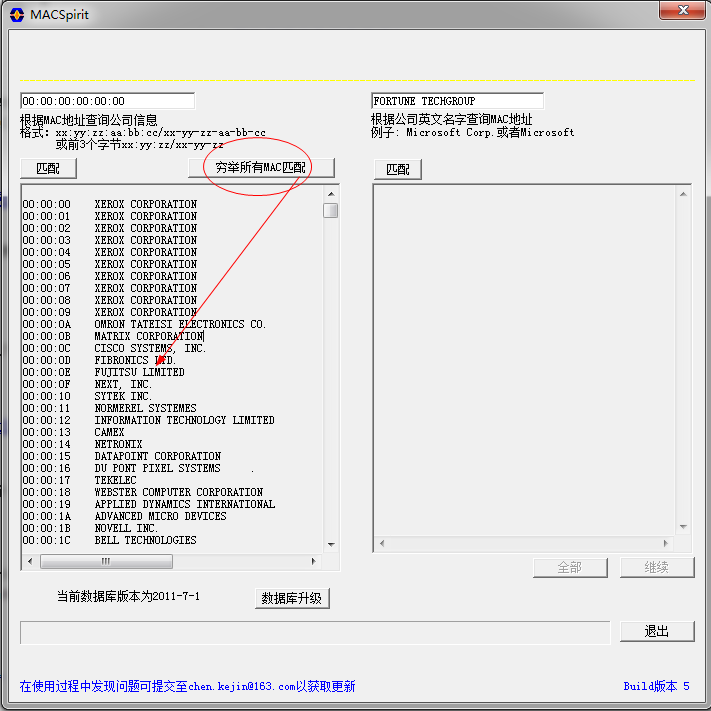Click the disabled 全部 button

coord(570,568)
